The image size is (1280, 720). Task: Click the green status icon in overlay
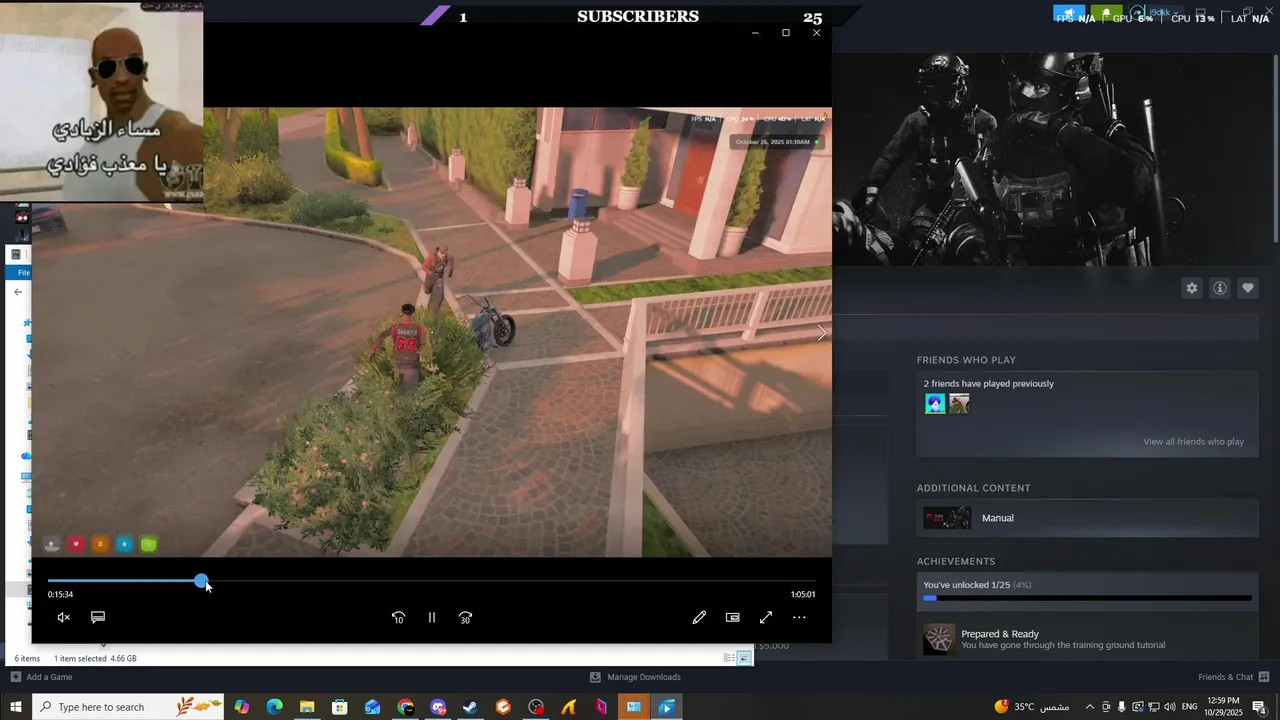coord(149,544)
